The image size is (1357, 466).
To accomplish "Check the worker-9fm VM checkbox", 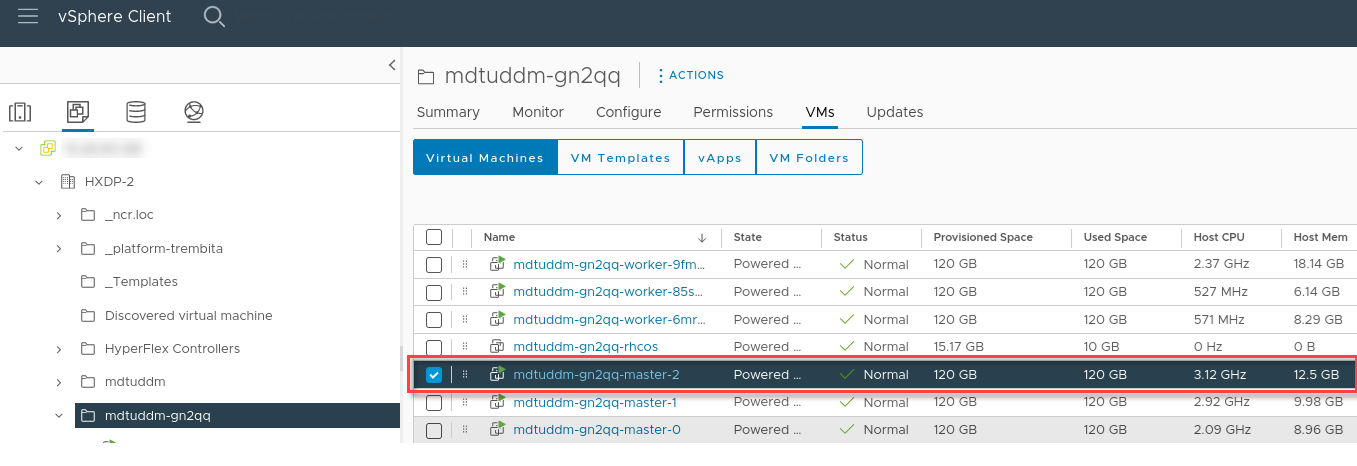I will (x=434, y=265).
